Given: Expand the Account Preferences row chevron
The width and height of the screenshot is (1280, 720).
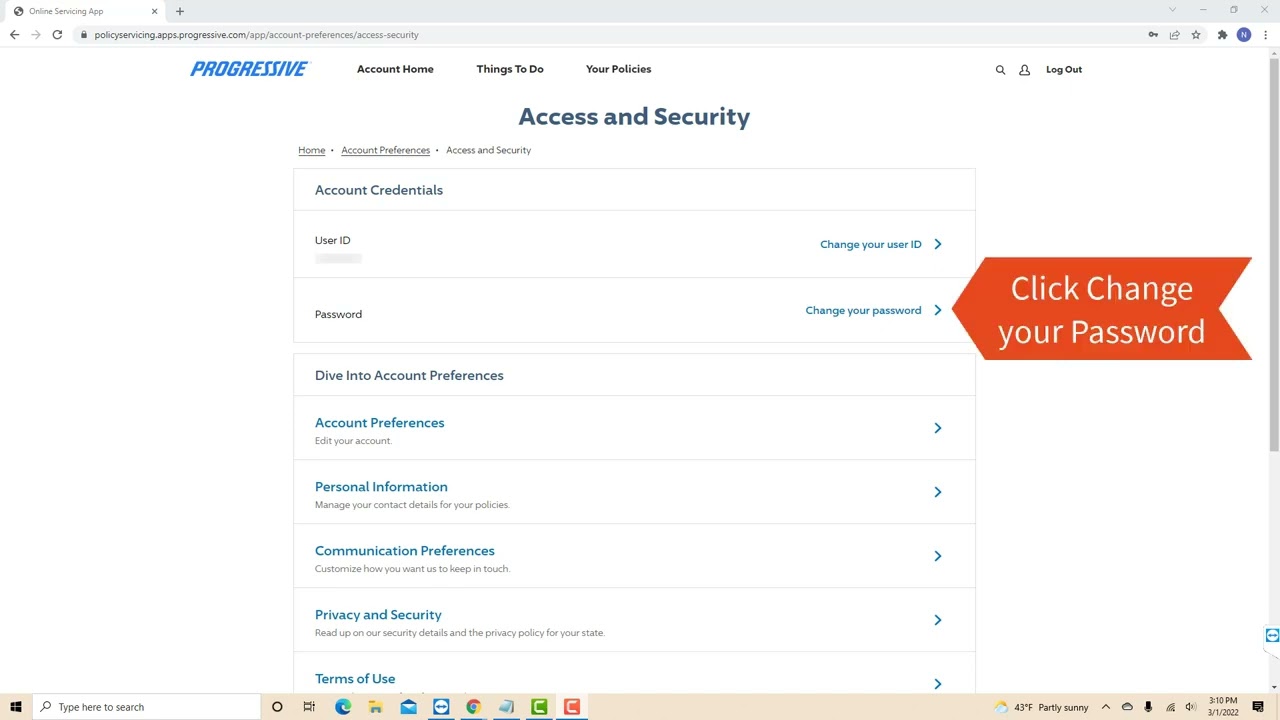Looking at the screenshot, I should click(x=937, y=428).
